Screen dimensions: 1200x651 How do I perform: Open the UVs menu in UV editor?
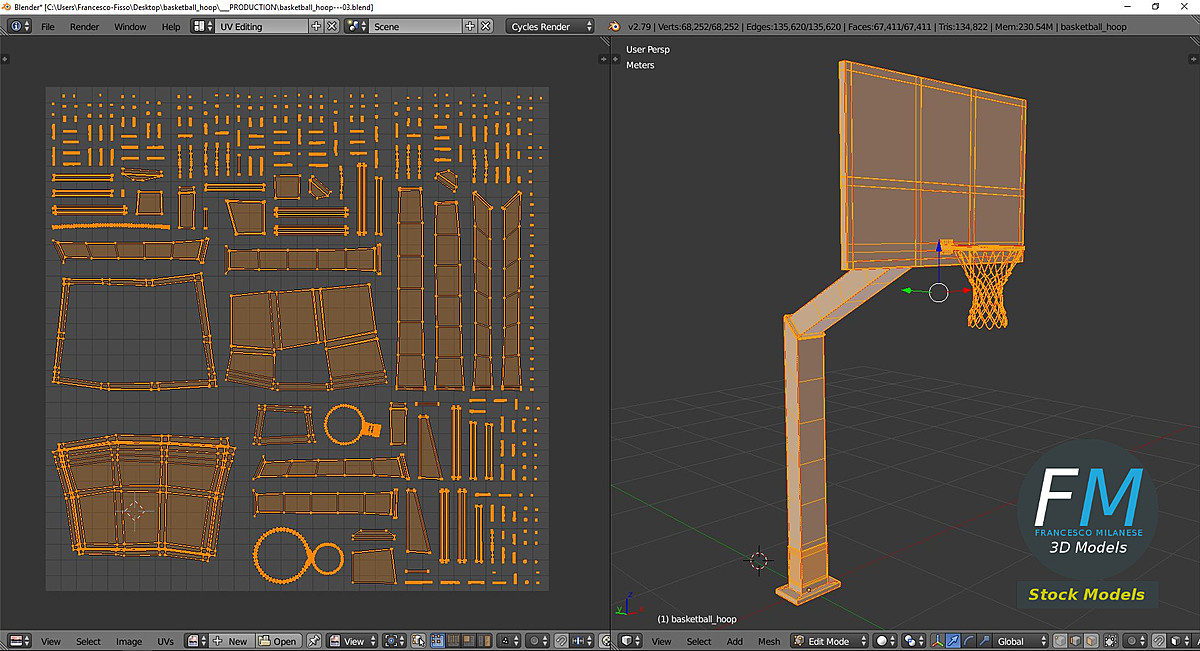point(165,641)
